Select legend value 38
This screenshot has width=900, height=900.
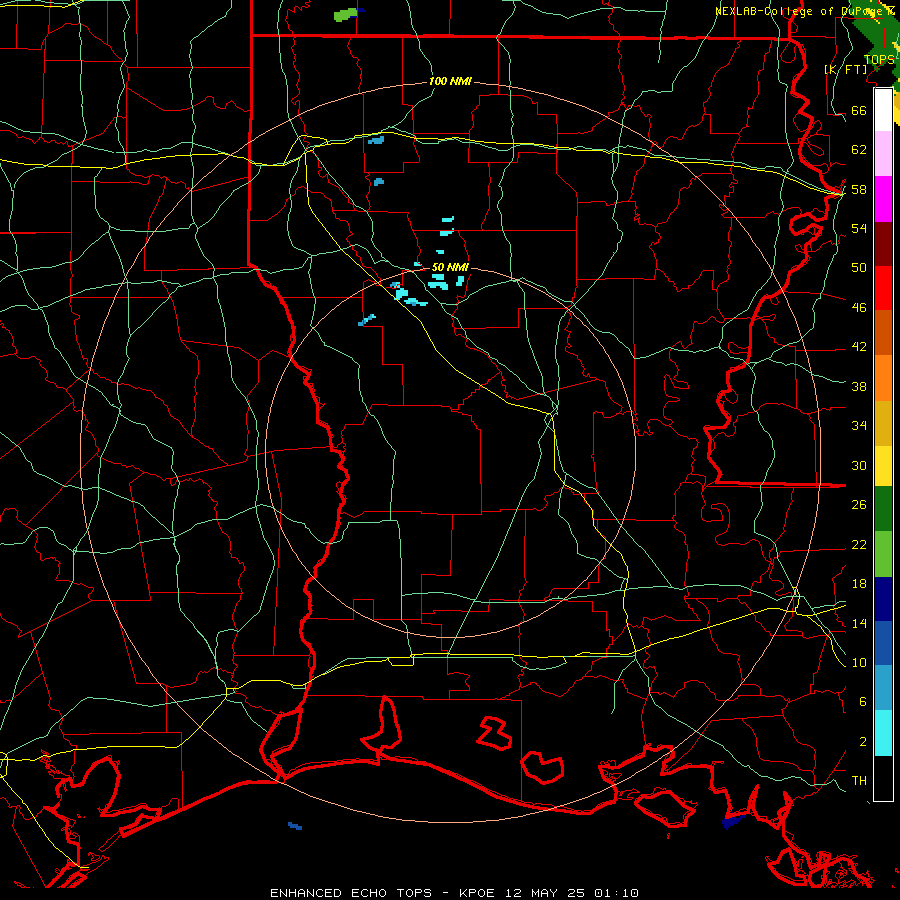tap(859, 386)
